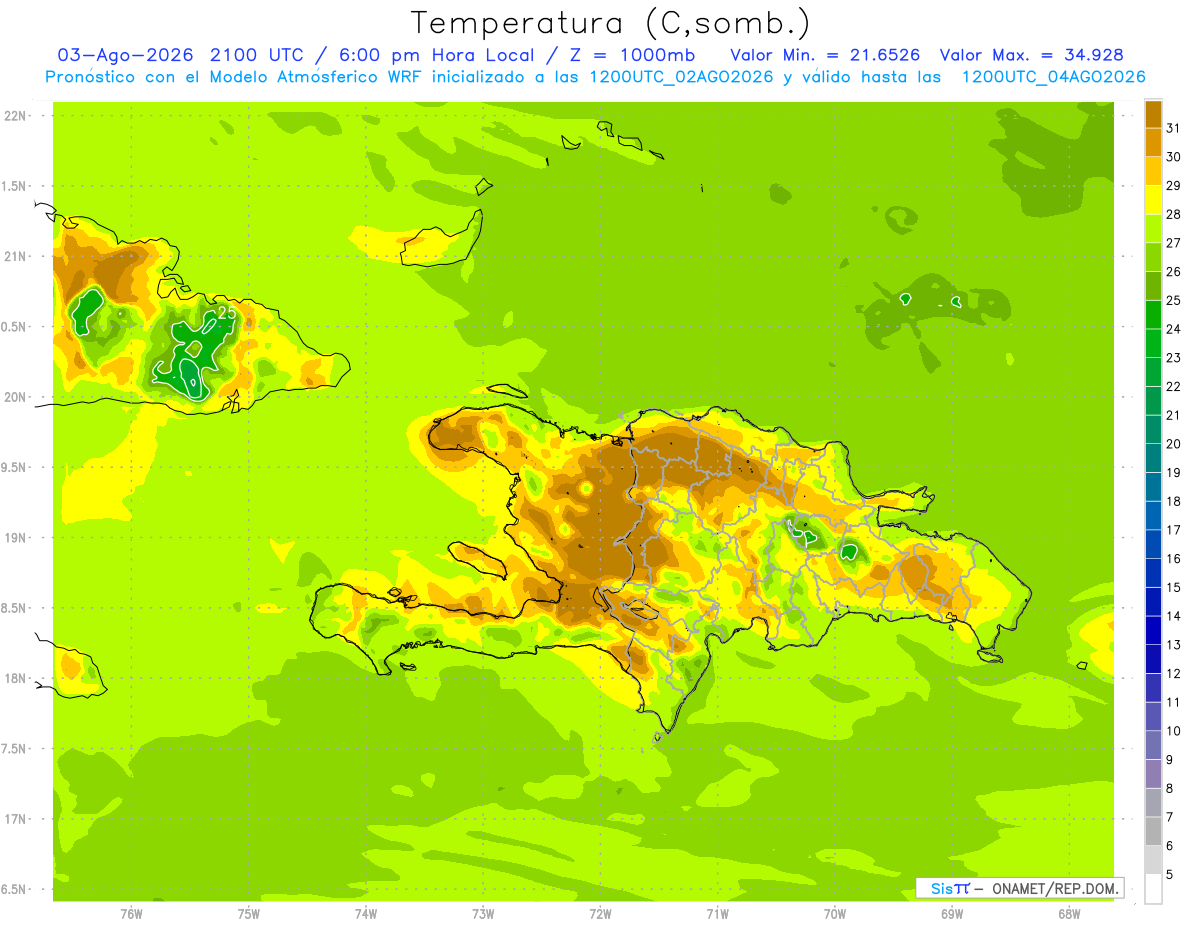Click the SisPI ONAMET/REP.DOM. logo box
This screenshot has height=927, width=1200.
pyautogui.click(x=1019, y=888)
